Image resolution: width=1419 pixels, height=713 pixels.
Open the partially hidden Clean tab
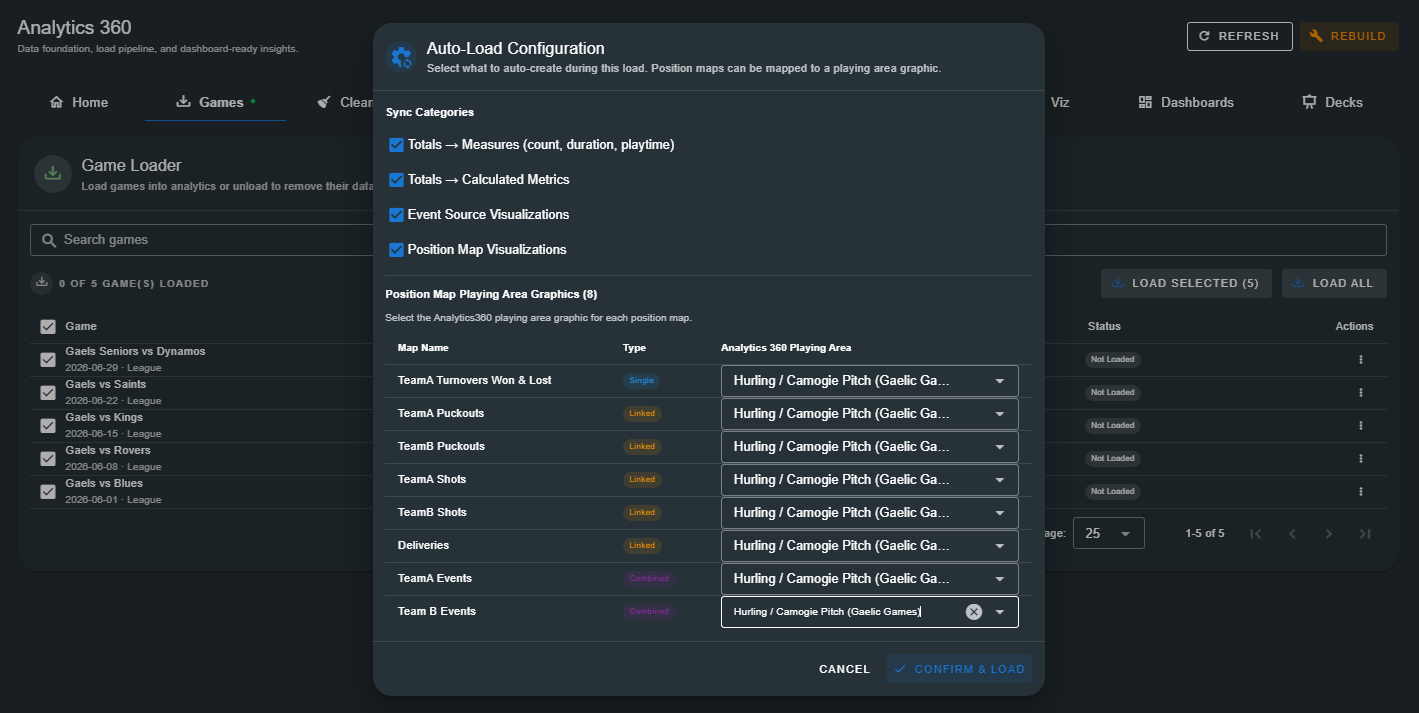(345, 102)
